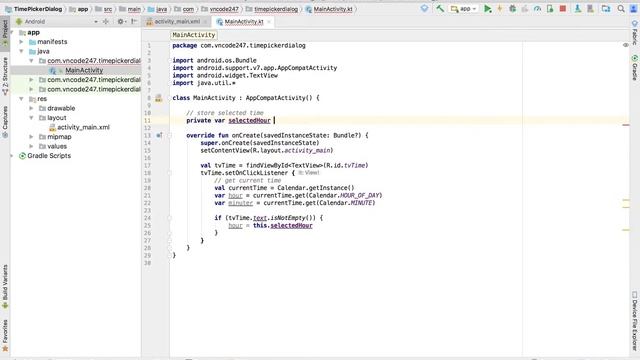Click the scroll-from-source crosshair icon

106,22
